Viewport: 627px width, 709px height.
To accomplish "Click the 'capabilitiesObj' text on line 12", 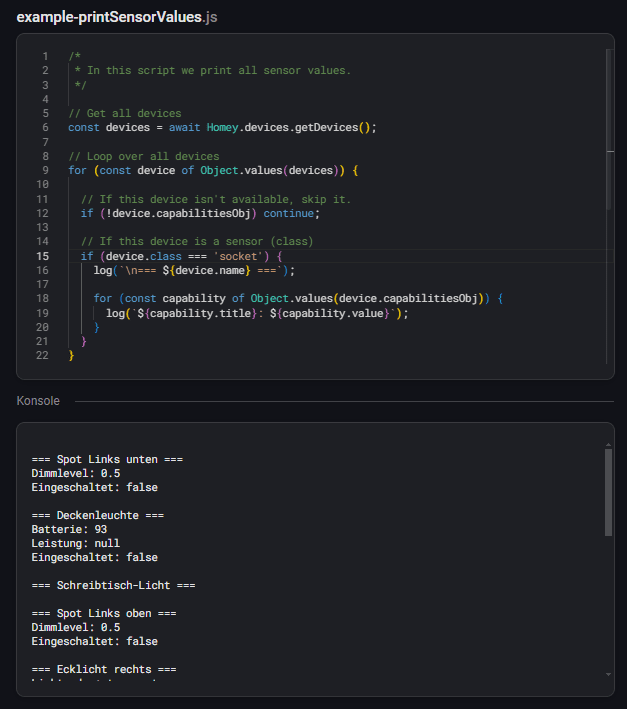I will point(203,213).
